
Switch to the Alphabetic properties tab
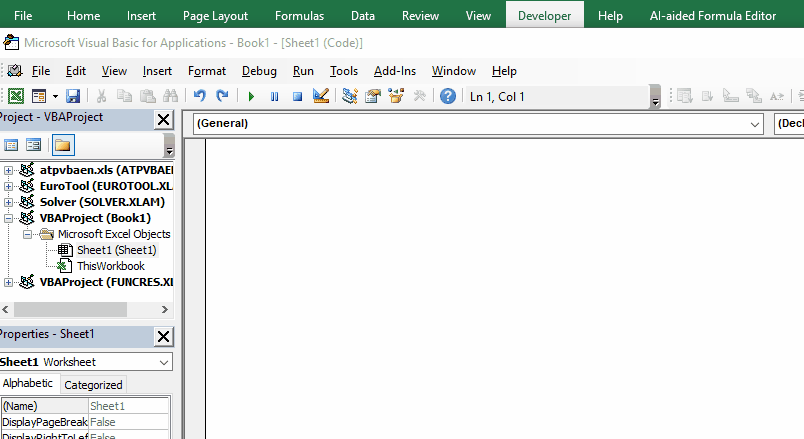pos(28,384)
